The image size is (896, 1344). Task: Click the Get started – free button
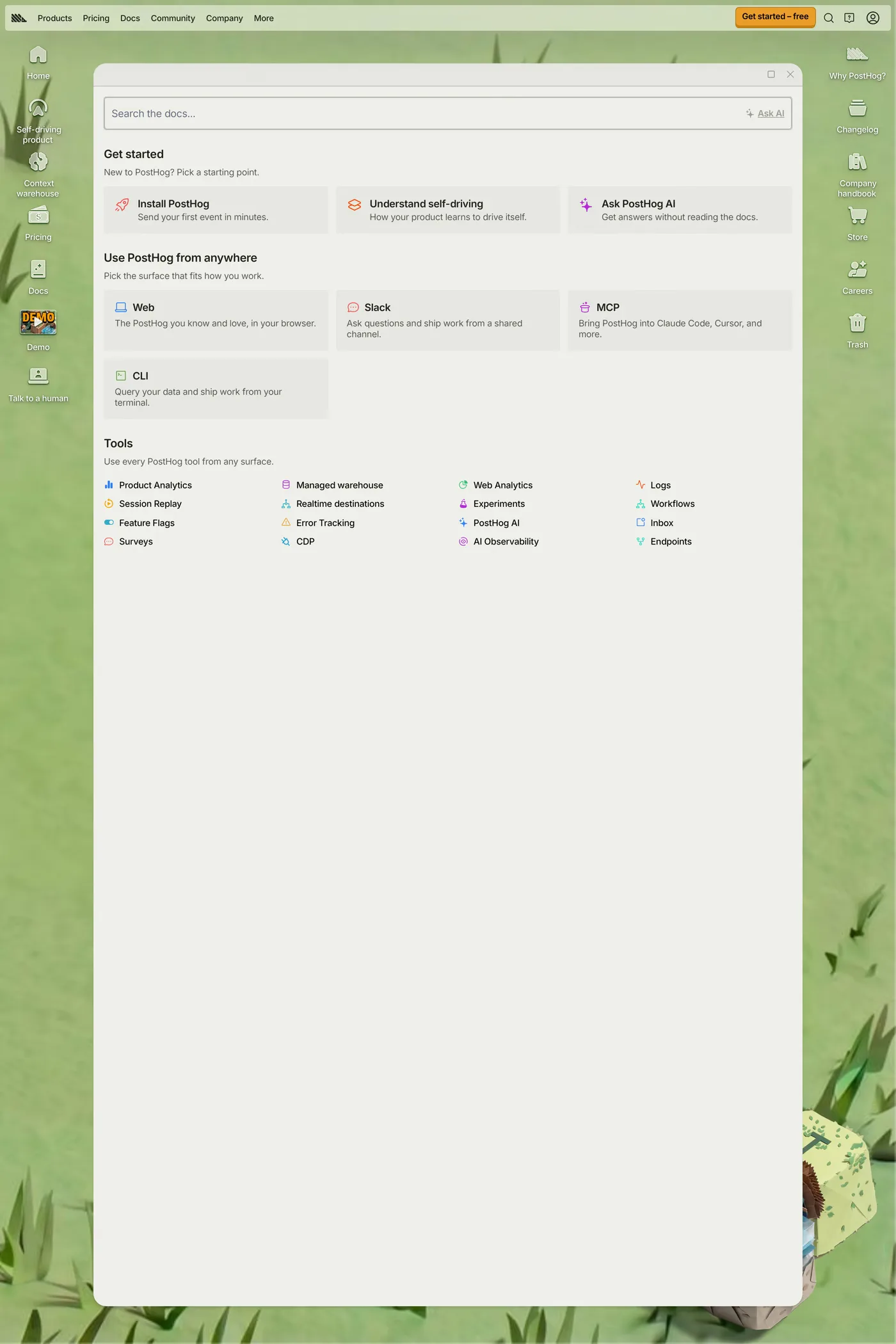click(775, 17)
